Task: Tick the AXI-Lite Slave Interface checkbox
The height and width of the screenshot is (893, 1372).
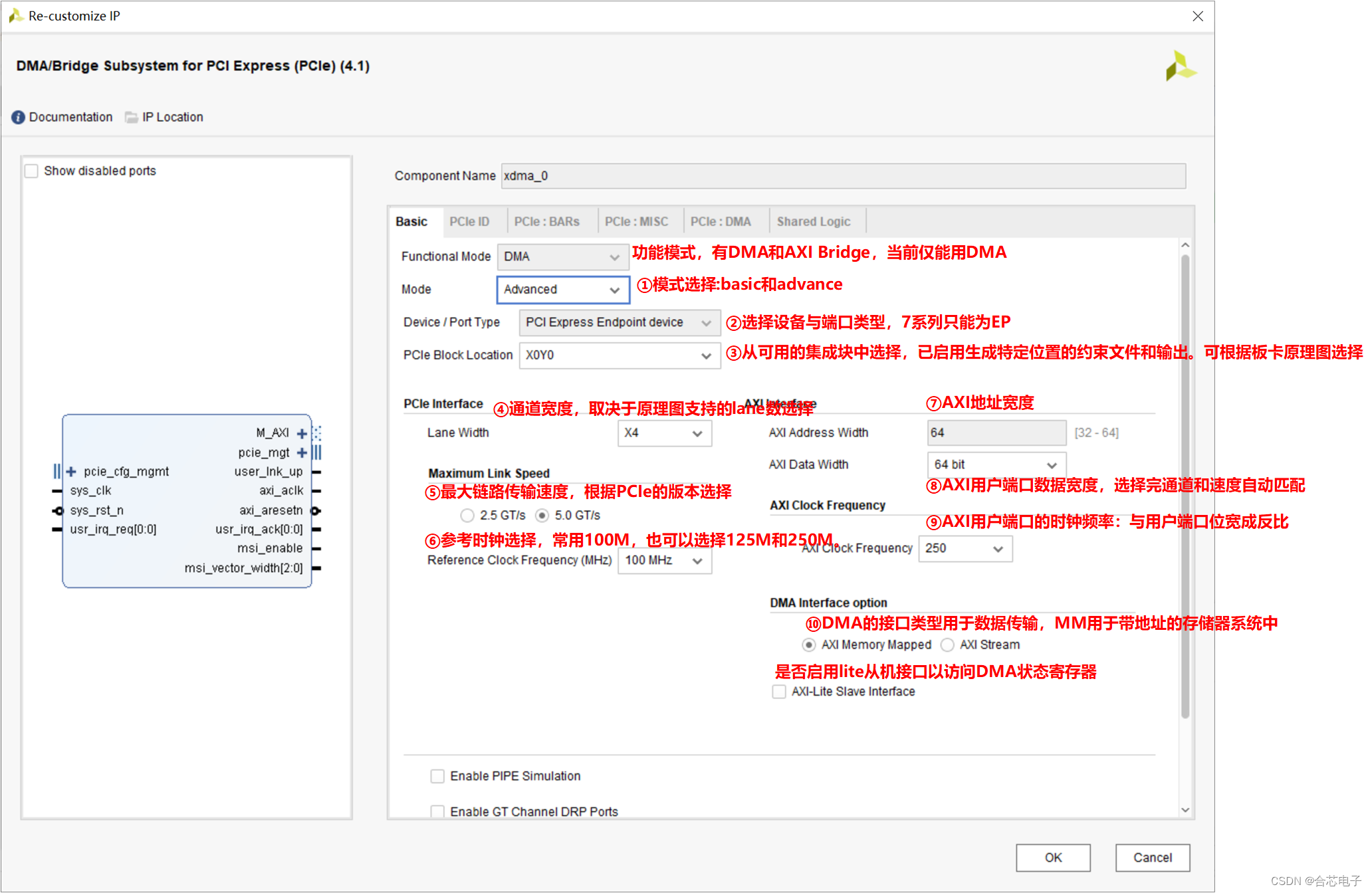Action: coord(779,692)
